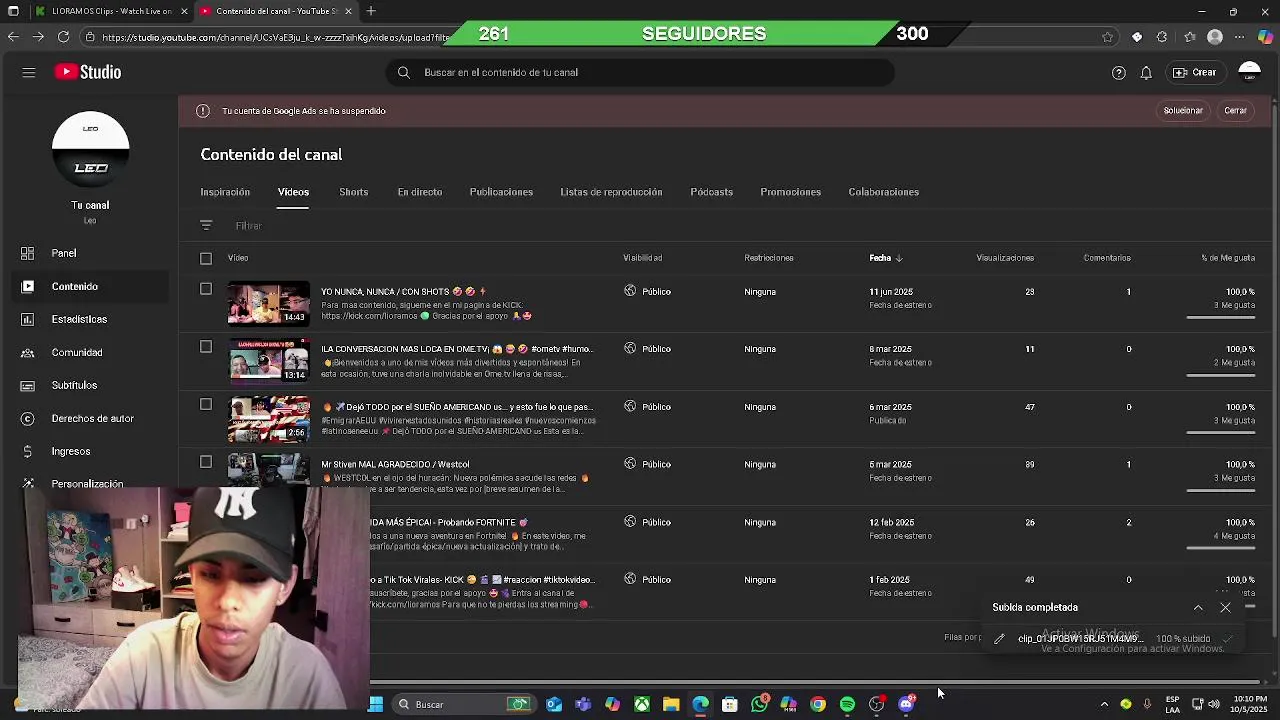Reload the page

click(63, 37)
